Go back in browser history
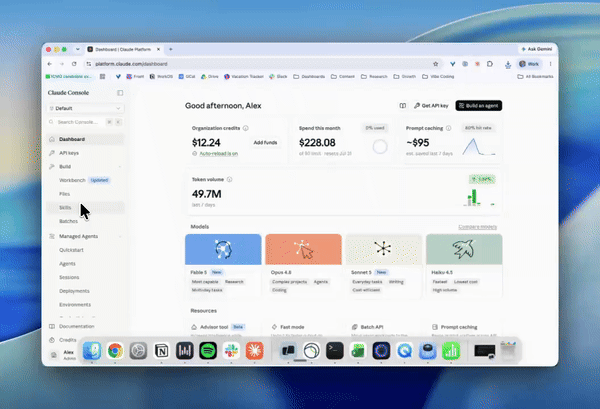 50,64
